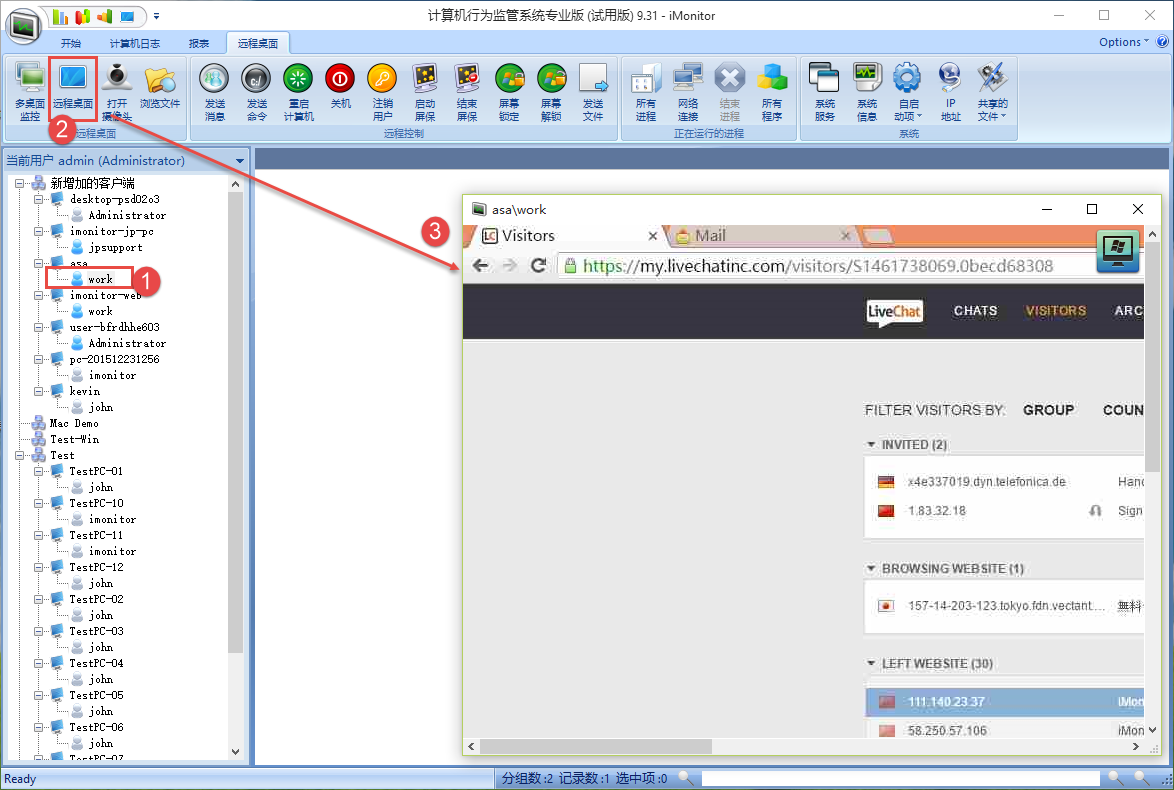
Task: Open VISITORS in LiveChat navigation
Action: pyautogui.click(x=1056, y=311)
